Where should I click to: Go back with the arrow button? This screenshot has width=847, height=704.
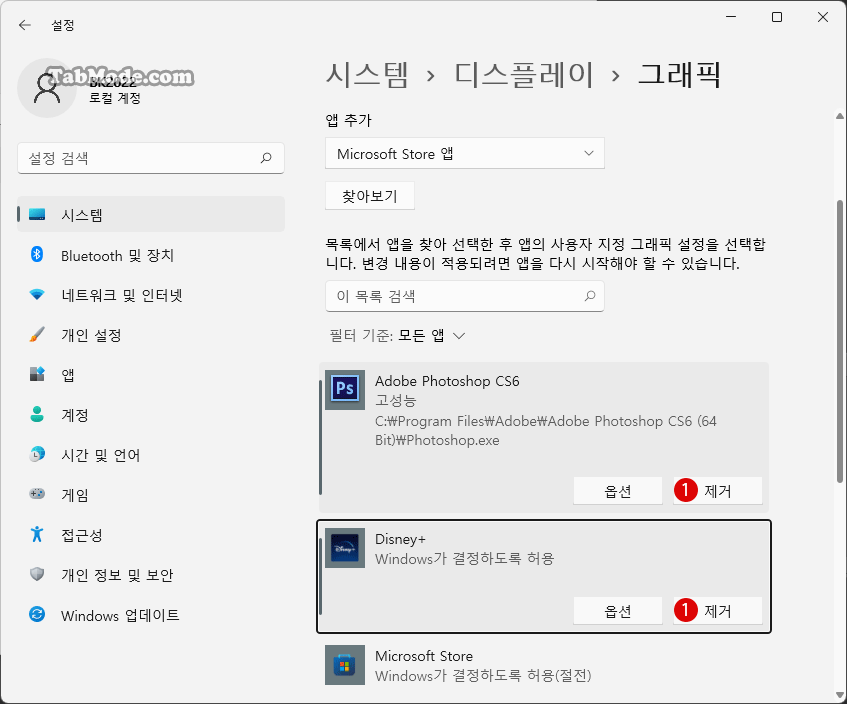25,25
